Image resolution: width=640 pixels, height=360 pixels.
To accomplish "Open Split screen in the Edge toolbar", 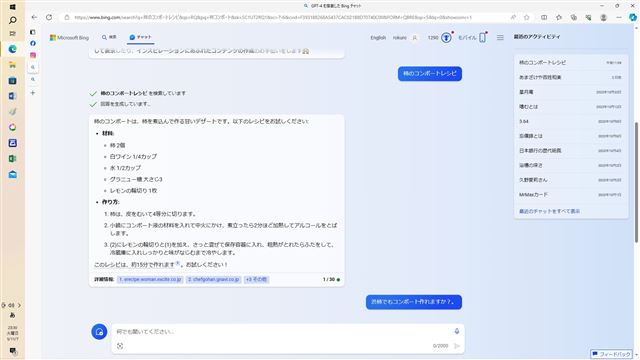I will click(544, 17).
